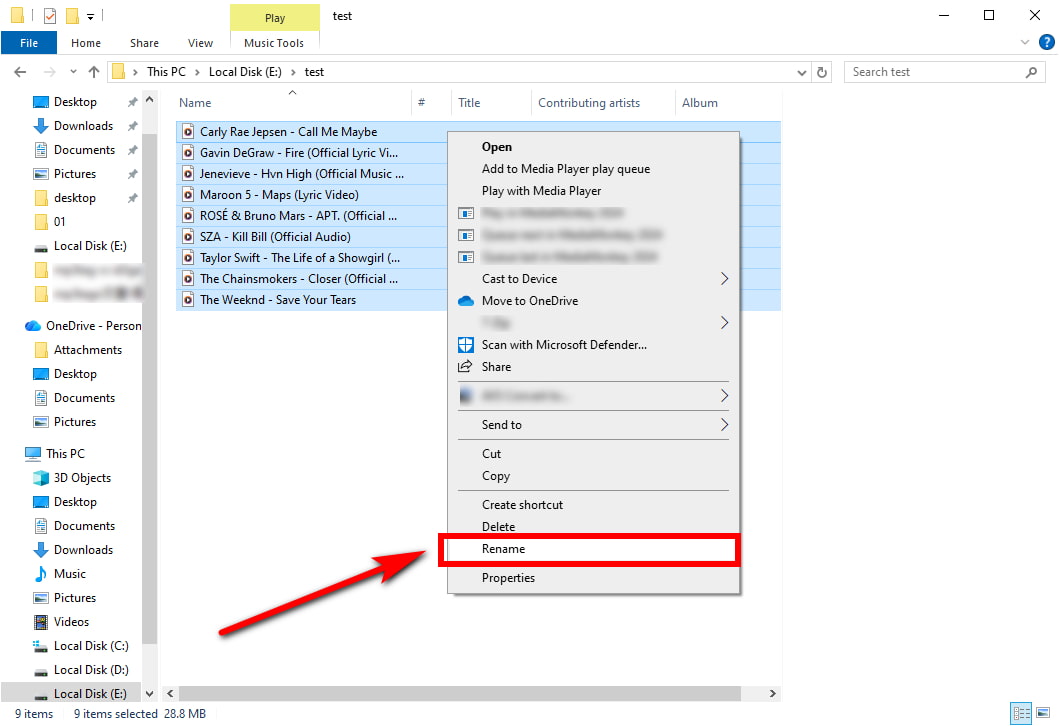Switch to large icons view in status bar
Screen dimensions: 1059x726
[x=1043, y=713]
